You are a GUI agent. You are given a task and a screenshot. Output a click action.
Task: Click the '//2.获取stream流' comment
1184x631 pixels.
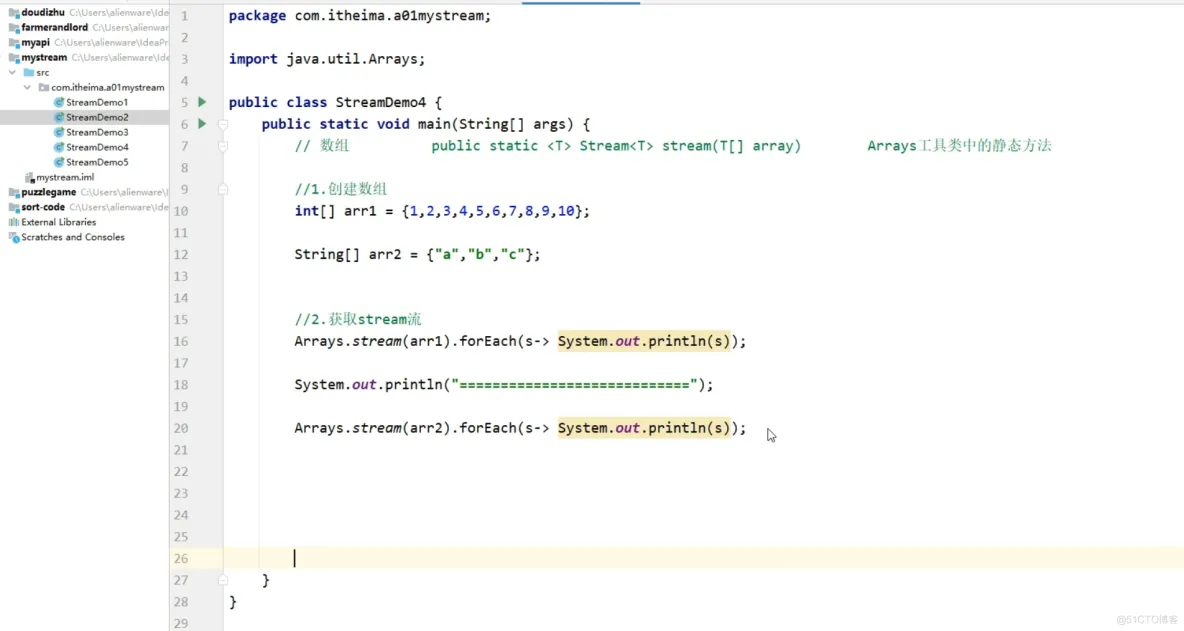click(x=358, y=319)
